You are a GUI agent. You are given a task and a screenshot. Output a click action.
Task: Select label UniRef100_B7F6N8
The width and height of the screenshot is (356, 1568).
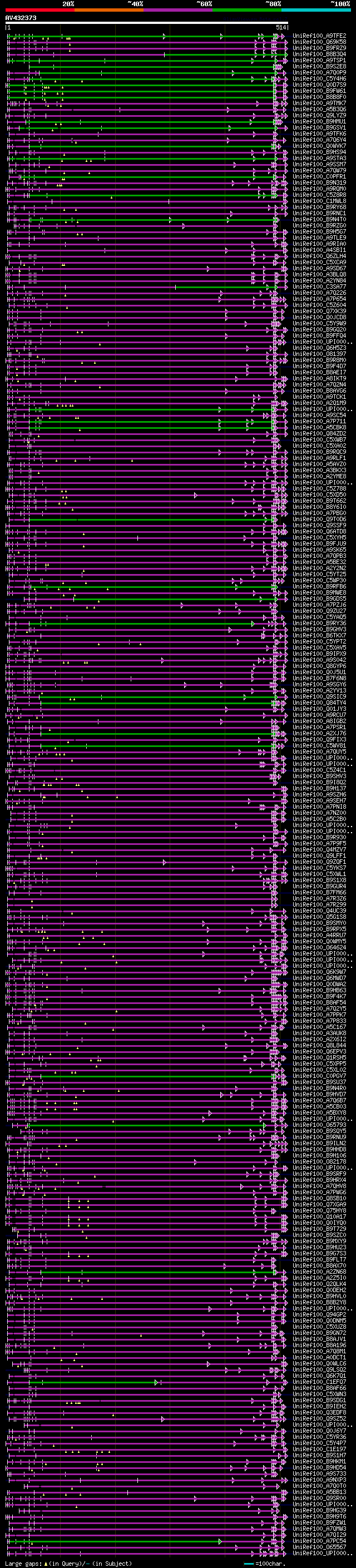click(319, 678)
